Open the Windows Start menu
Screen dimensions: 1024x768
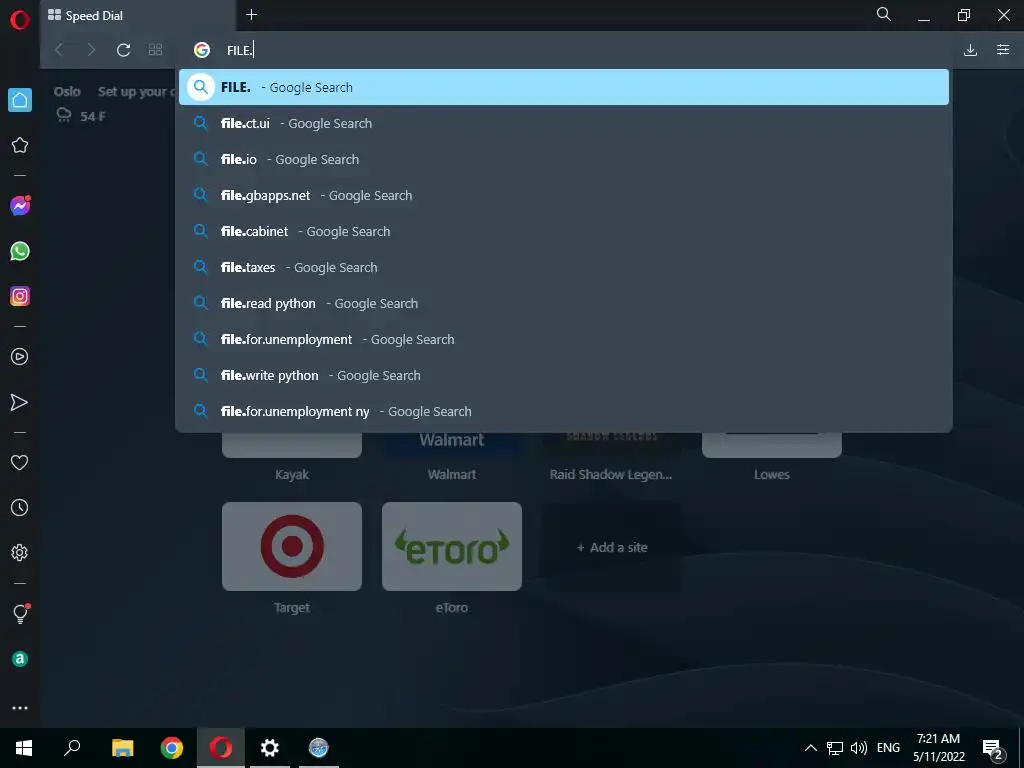pos(24,748)
